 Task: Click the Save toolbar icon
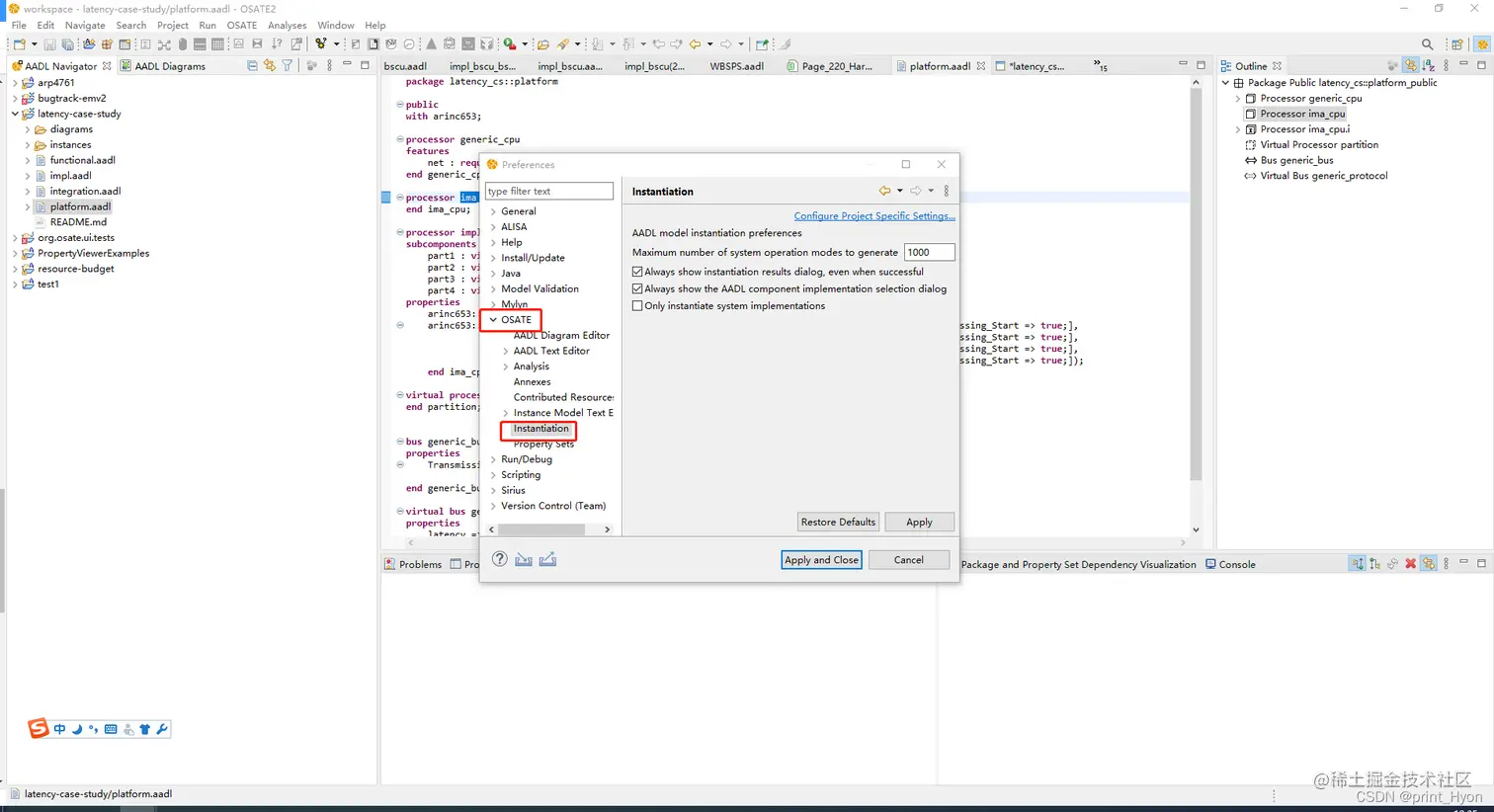(50, 44)
